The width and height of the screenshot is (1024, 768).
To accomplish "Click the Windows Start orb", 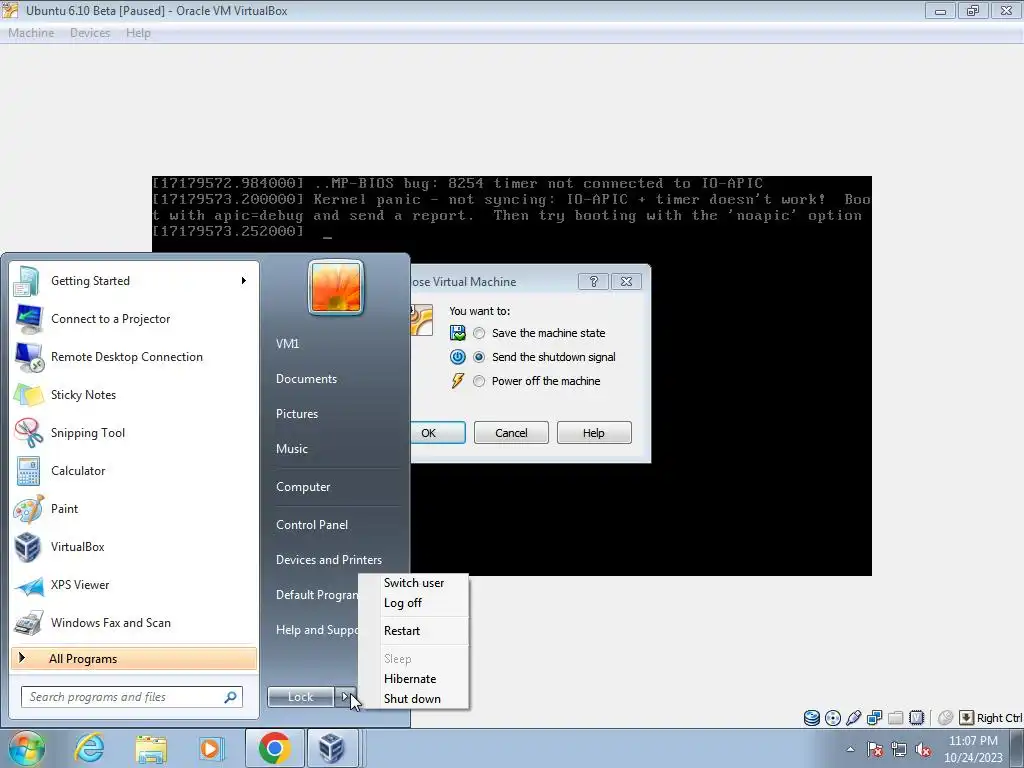I will 26,748.
